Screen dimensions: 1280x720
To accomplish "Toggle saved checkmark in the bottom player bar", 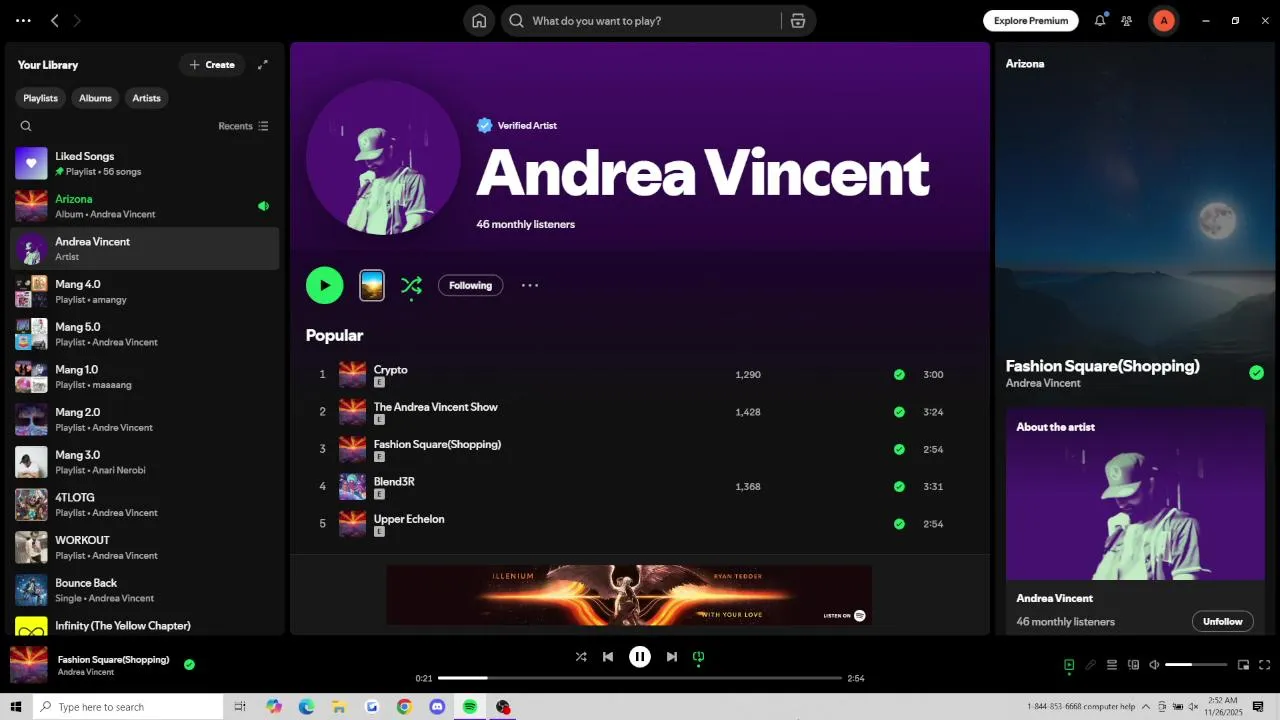I will coord(189,664).
